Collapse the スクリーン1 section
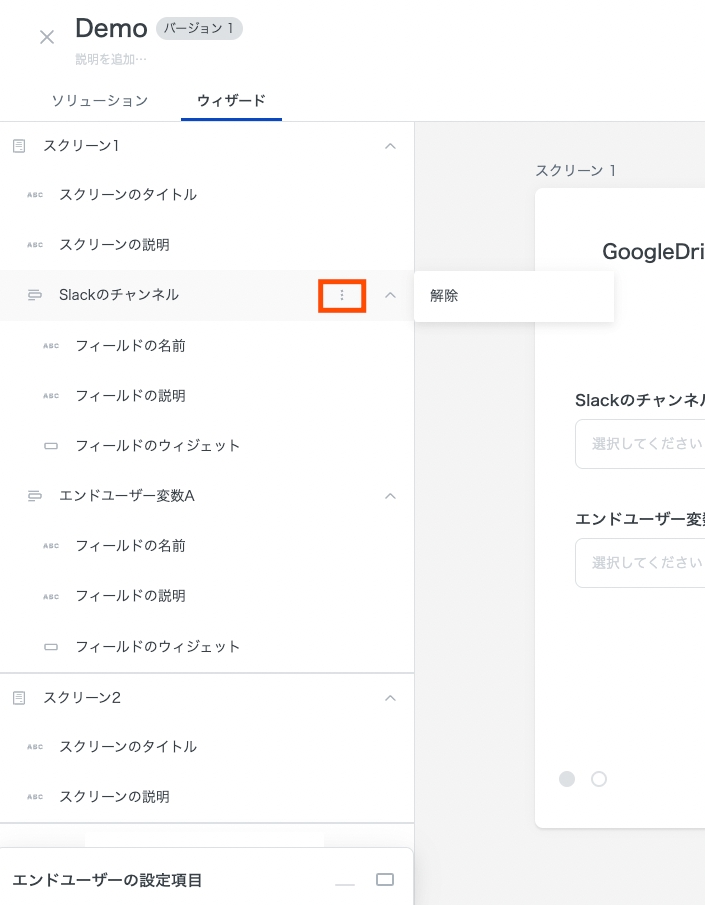The width and height of the screenshot is (705, 905). [391, 146]
